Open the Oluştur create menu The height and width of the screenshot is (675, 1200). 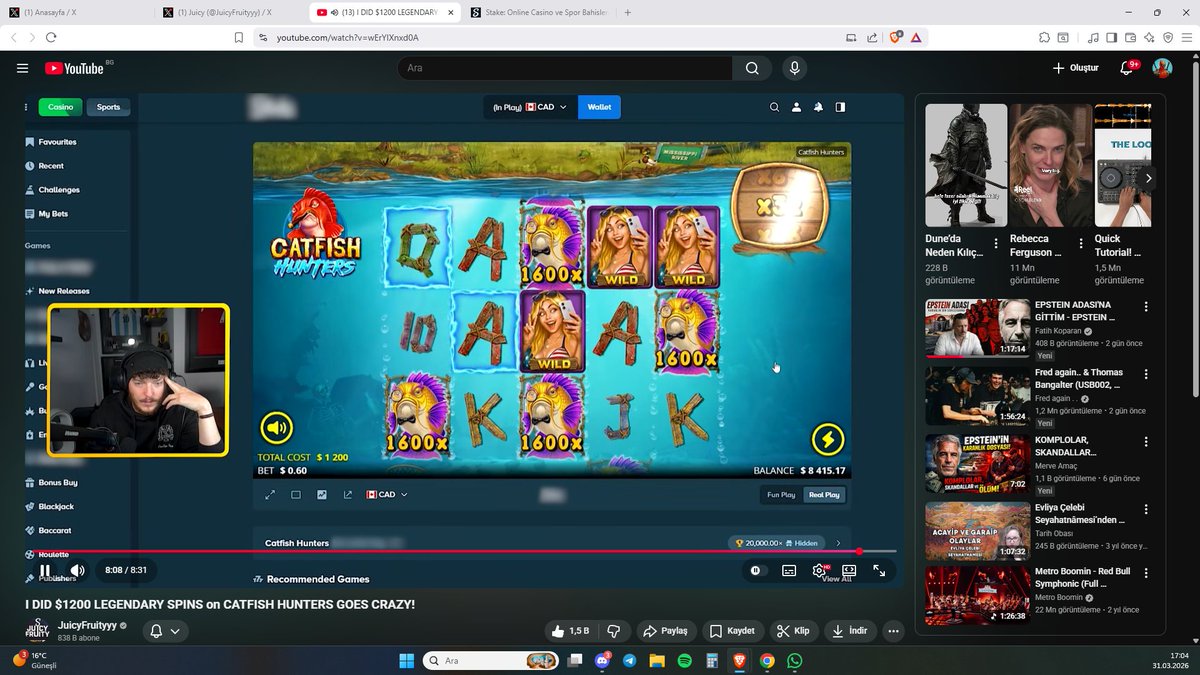point(1076,68)
